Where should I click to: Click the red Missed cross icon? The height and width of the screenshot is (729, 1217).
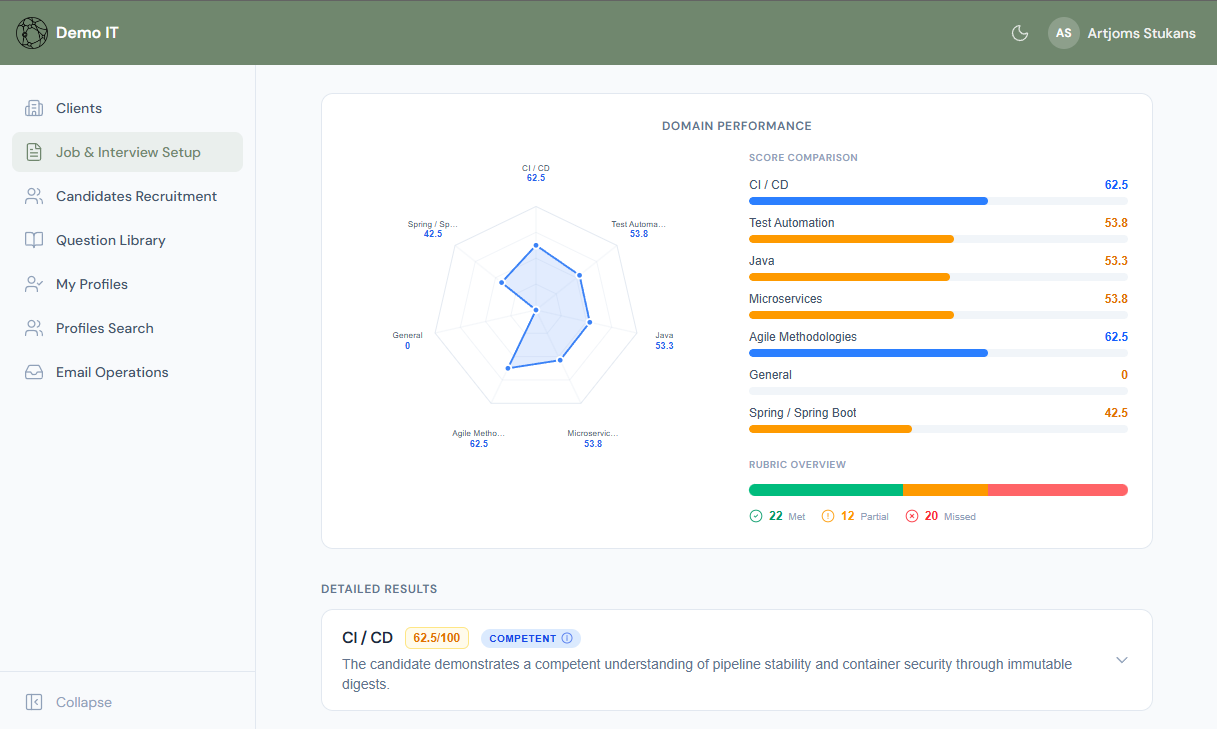coord(912,516)
